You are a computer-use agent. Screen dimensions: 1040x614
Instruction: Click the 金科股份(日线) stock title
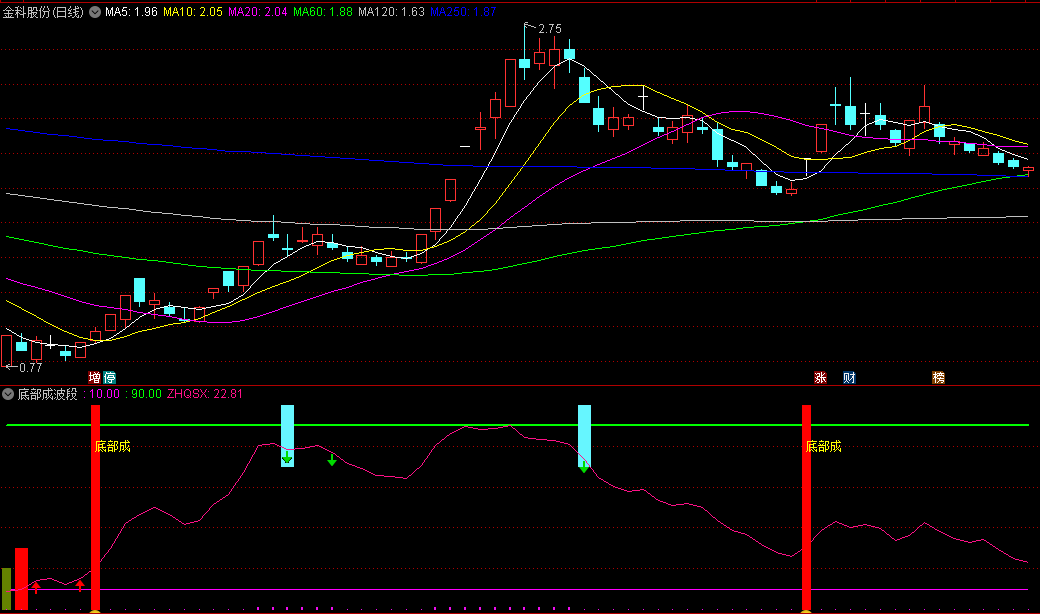tap(43, 12)
